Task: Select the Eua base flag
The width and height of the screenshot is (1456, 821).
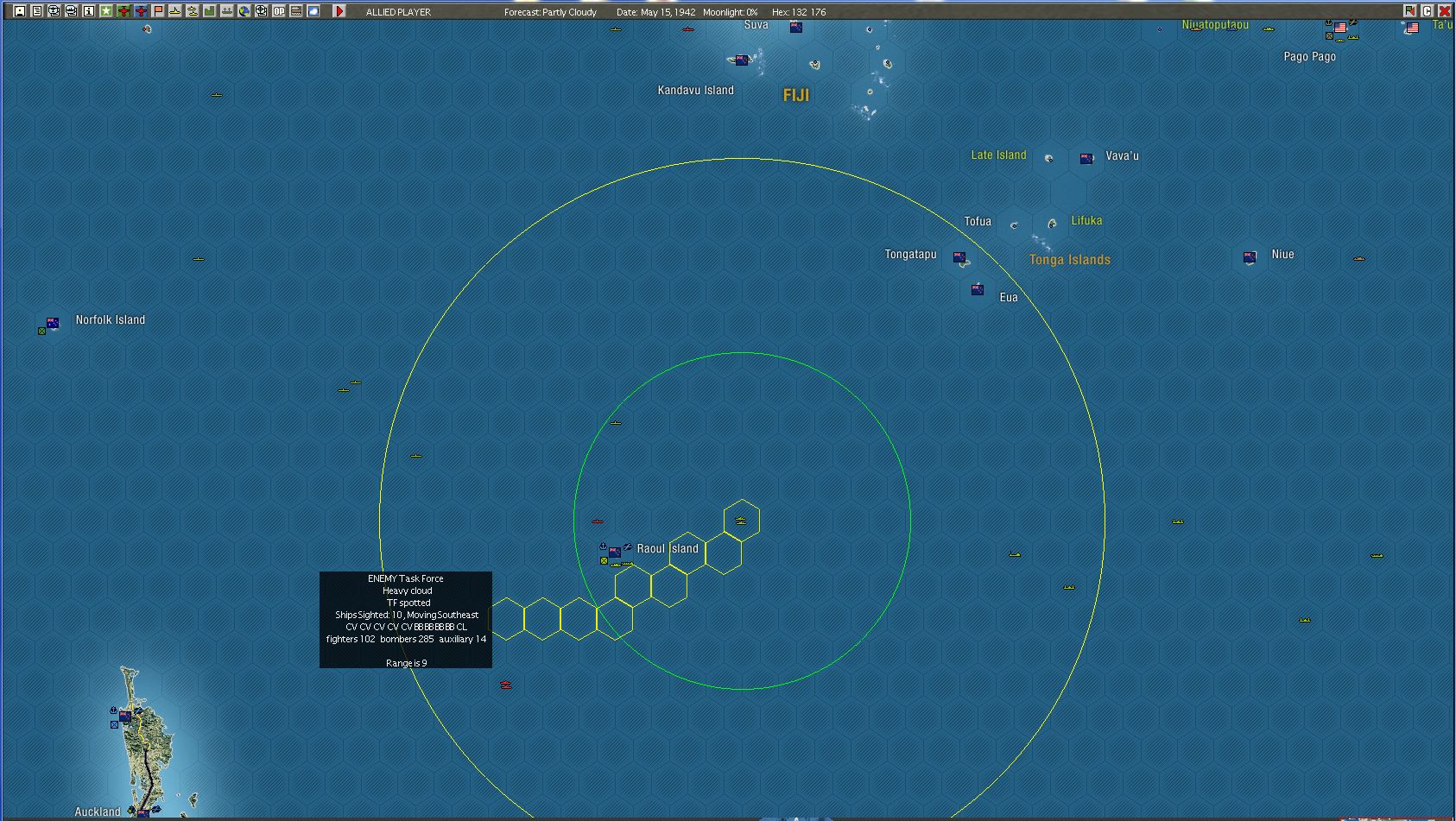Action: pos(977,290)
